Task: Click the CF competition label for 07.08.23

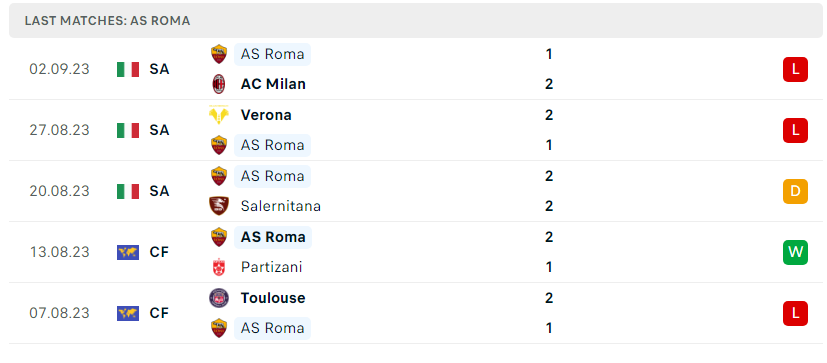Action: coord(159,313)
